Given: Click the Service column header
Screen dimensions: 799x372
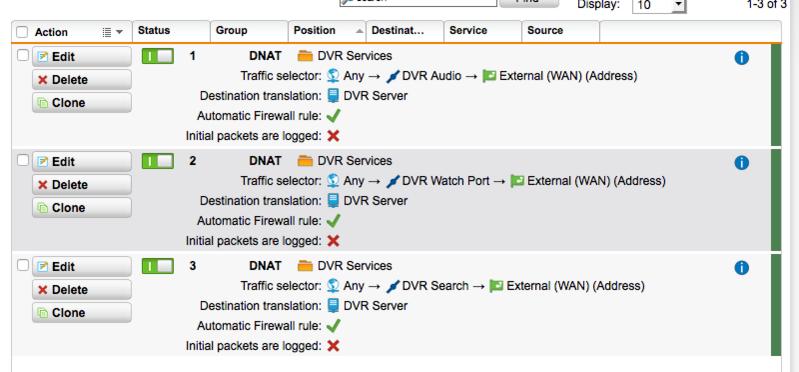Looking at the screenshot, I should click(x=483, y=31).
